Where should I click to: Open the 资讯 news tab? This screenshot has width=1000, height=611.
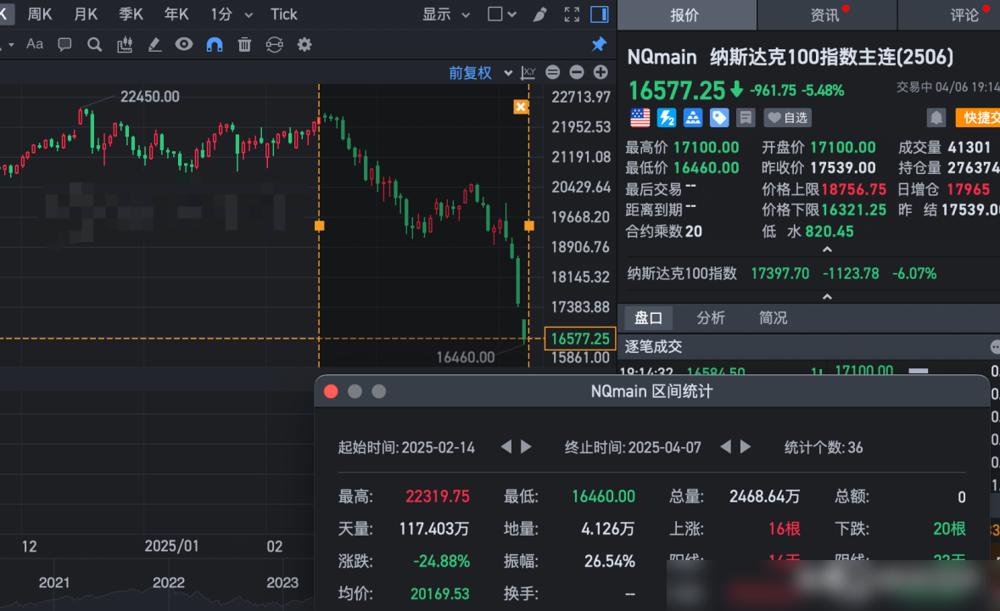tap(827, 15)
